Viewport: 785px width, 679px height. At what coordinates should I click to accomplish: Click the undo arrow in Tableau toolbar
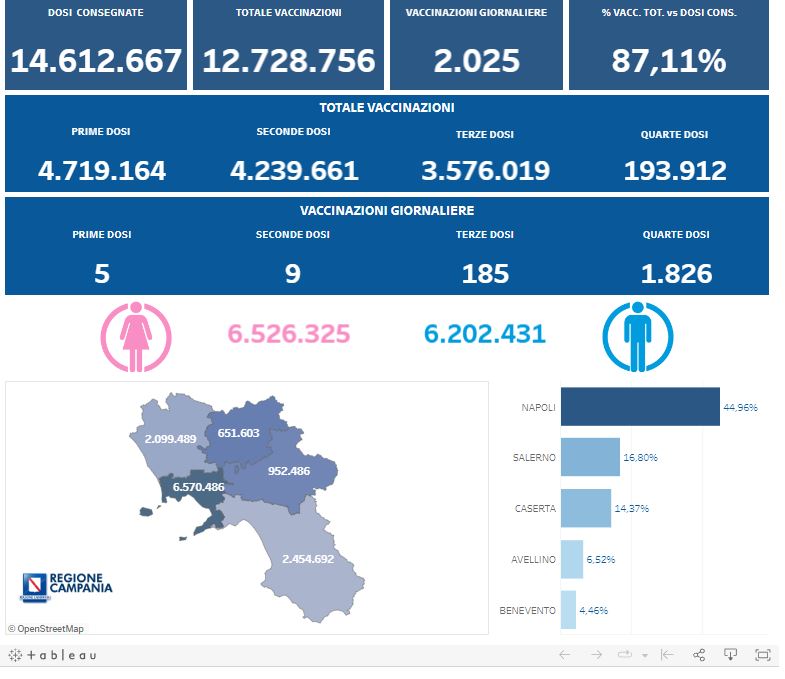[564, 655]
